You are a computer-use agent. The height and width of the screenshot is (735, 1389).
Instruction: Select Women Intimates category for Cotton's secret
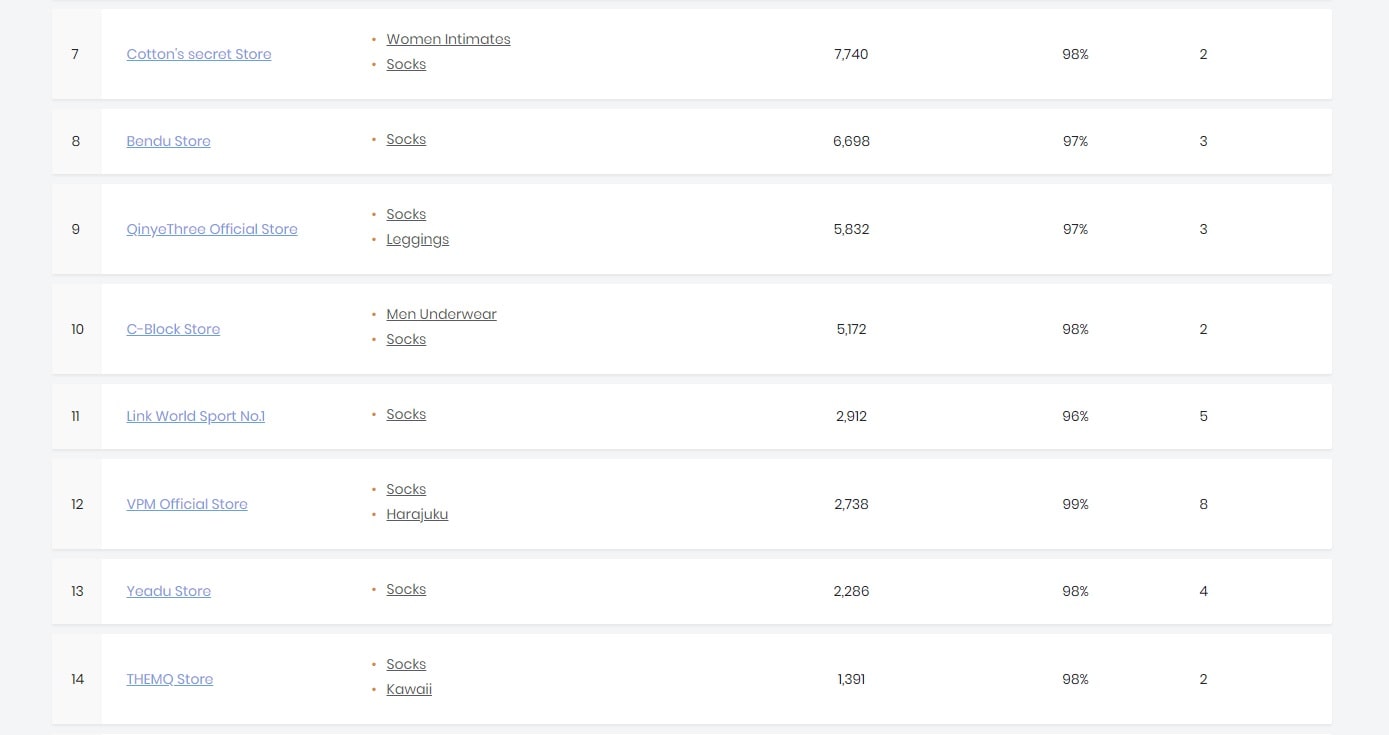point(448,39)
